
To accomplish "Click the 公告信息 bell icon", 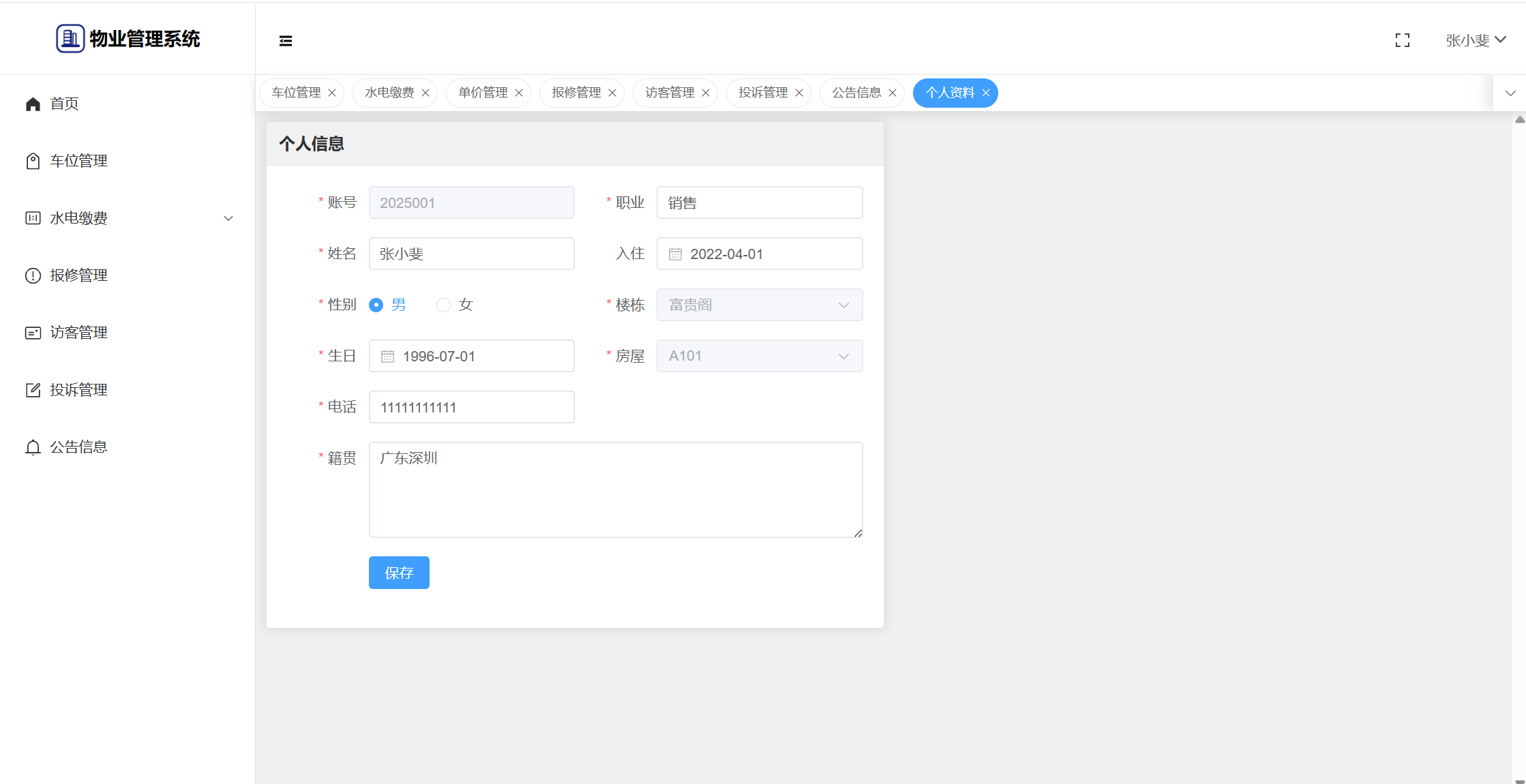I will [33, 447].
